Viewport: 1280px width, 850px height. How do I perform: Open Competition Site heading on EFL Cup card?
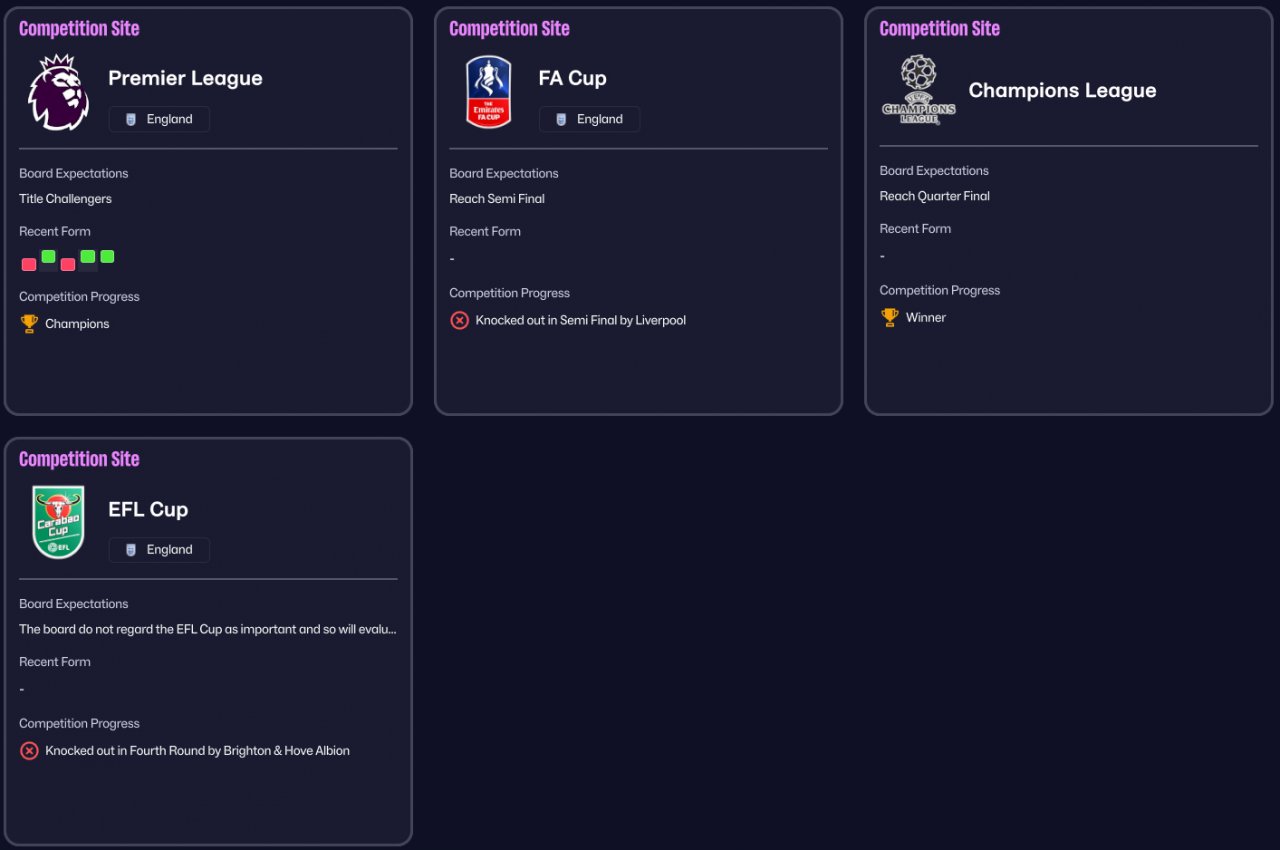click(x=79, y=460)
